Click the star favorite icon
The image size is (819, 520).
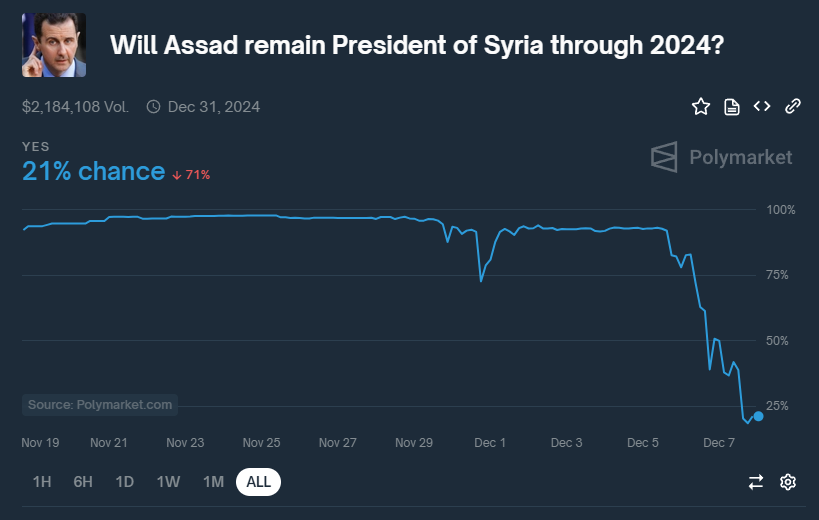point(700,106)
